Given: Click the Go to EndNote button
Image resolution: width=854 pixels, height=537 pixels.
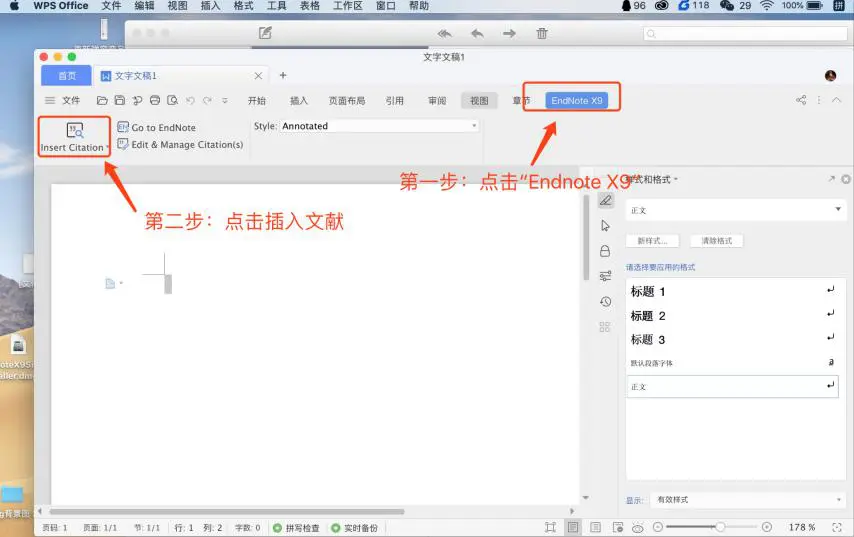Looking at the screenshot, I should tap(157, 127).
